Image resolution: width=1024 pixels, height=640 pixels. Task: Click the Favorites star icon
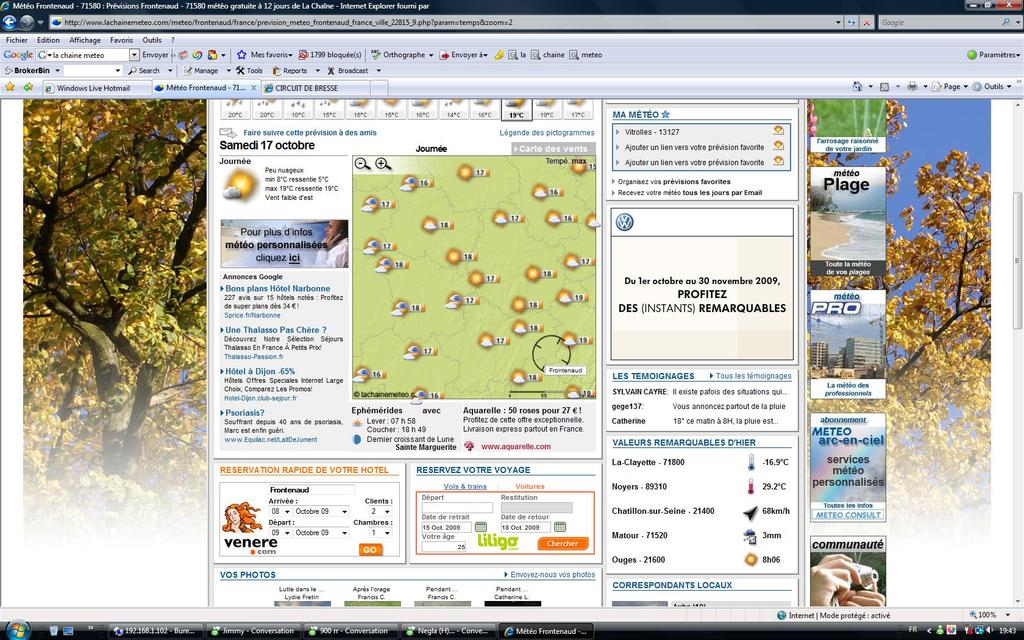(x=10, y=88)
